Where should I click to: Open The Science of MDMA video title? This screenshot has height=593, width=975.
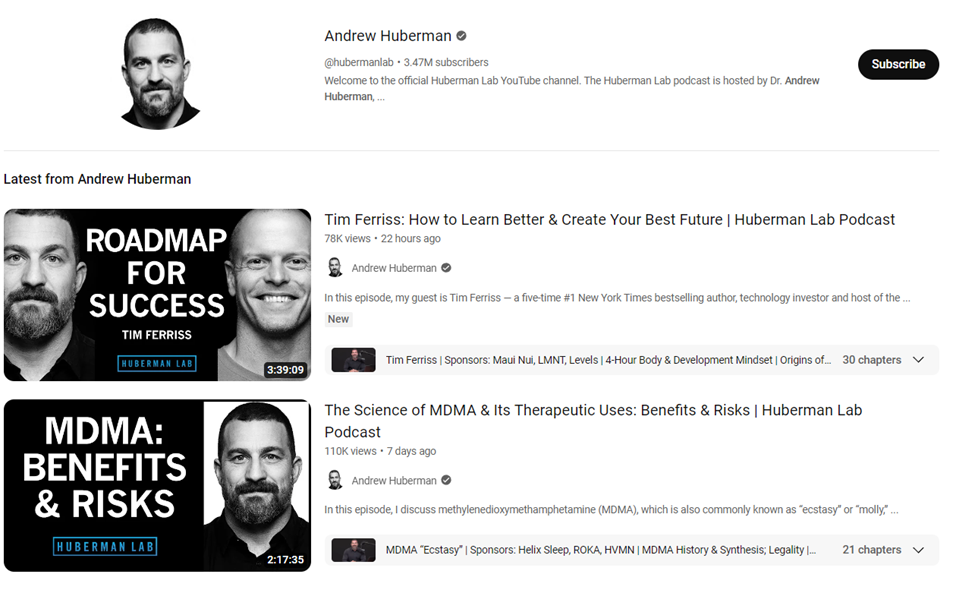click(x=593, y=421)
